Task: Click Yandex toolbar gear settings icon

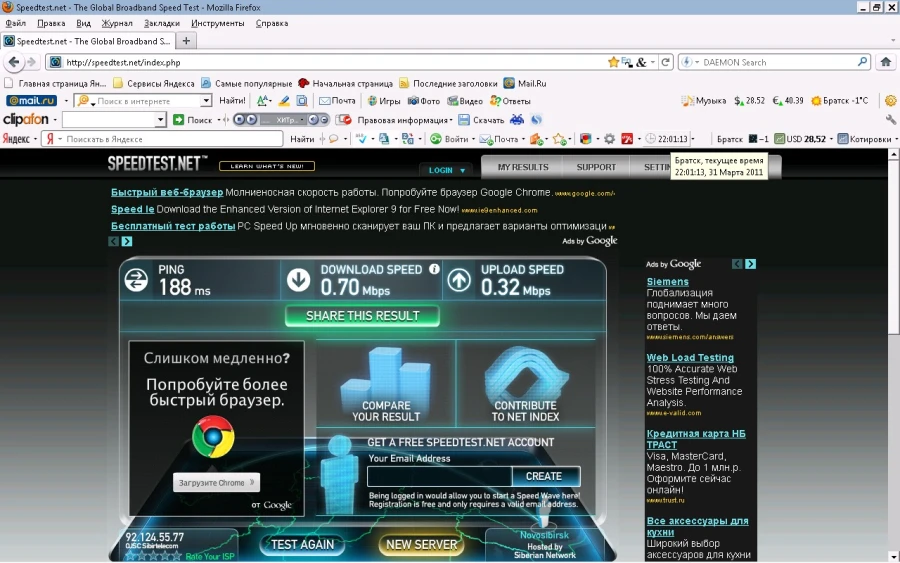Action: [x=609, y=139]
